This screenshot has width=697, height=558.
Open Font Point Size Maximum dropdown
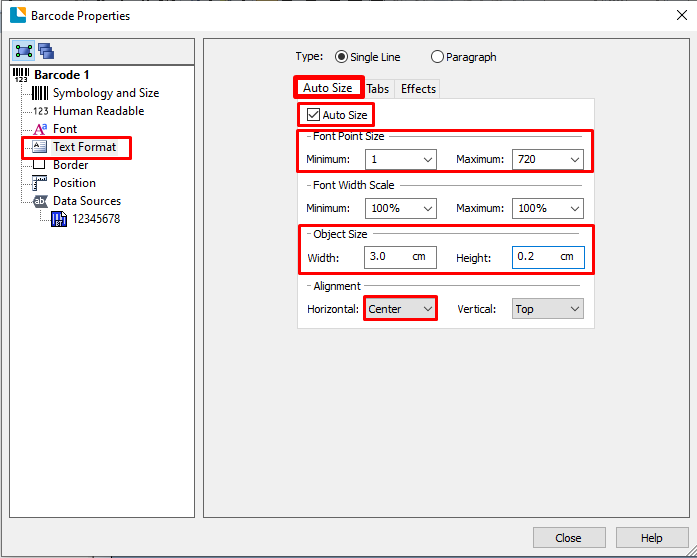pos(548,159)
